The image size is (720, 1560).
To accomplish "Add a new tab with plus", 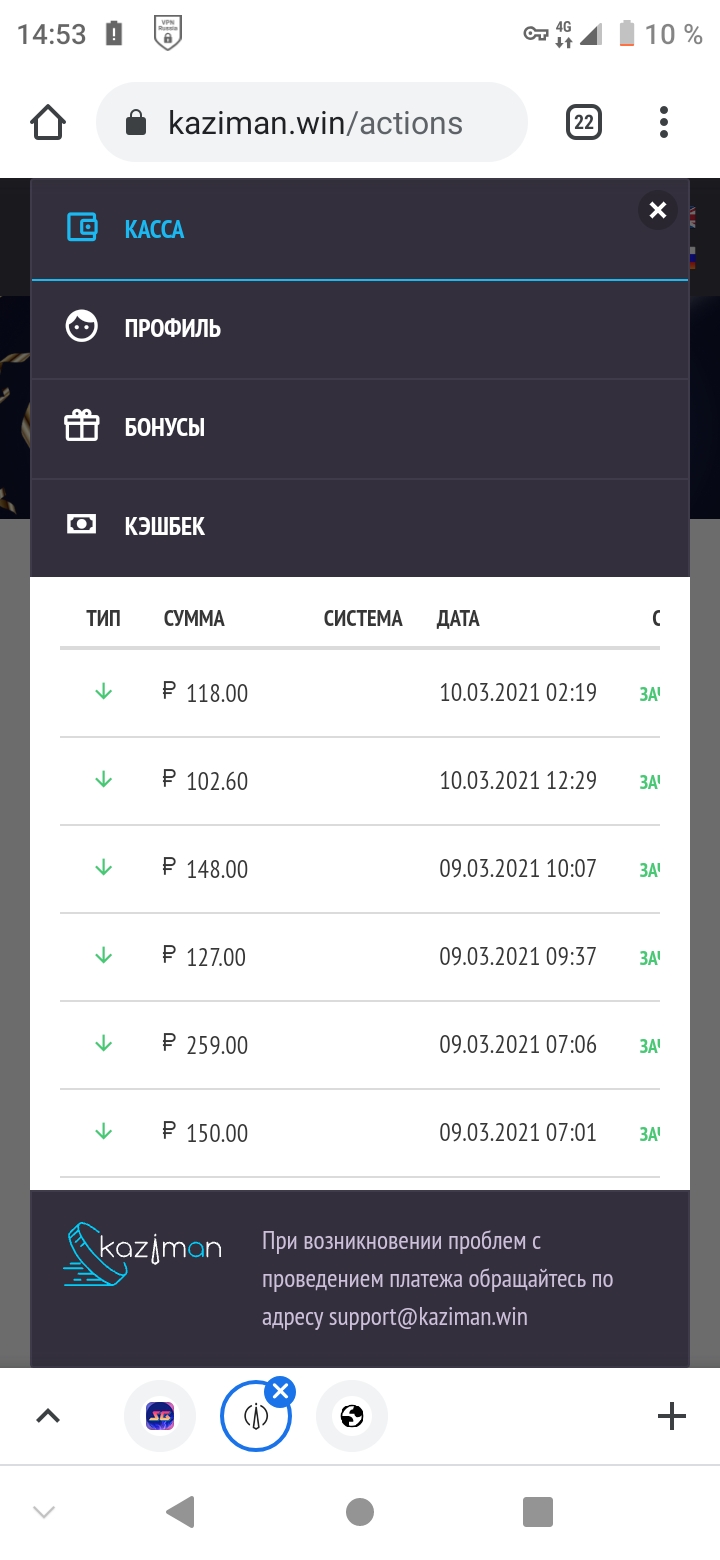I will [x=671, y=1415].
